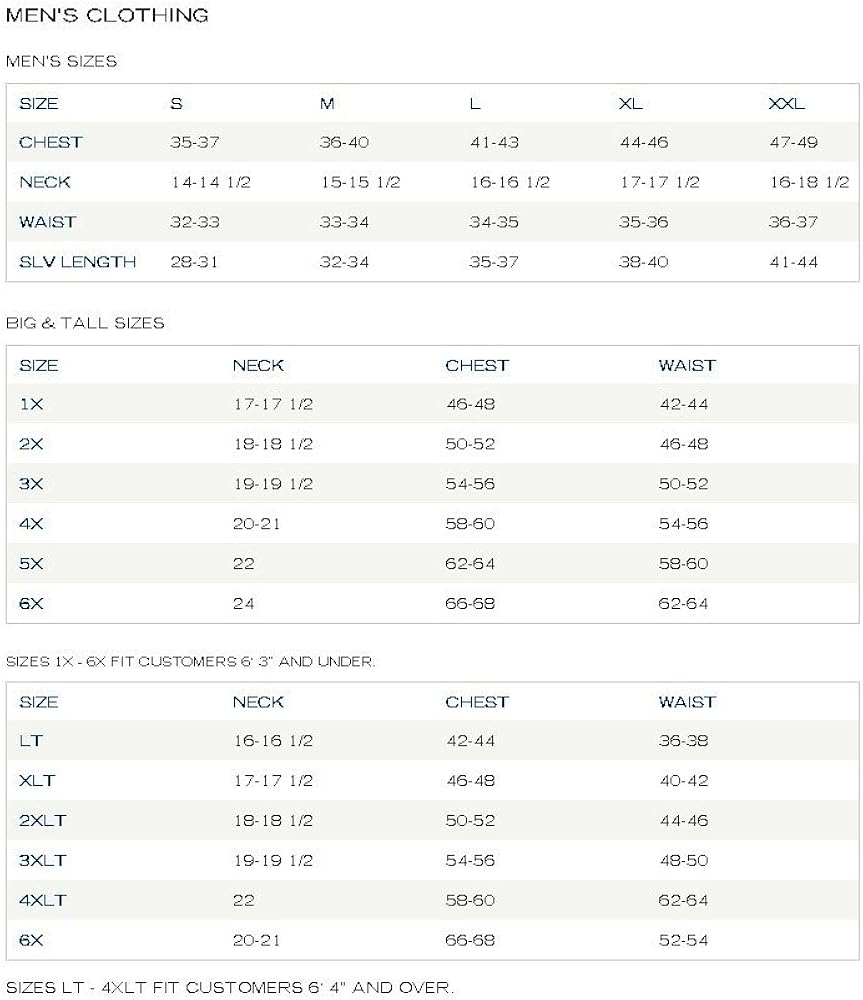This screenshot has width=863, height=1000.
Task: Click the 47-49 chest value for XXL
Action: 793,142
